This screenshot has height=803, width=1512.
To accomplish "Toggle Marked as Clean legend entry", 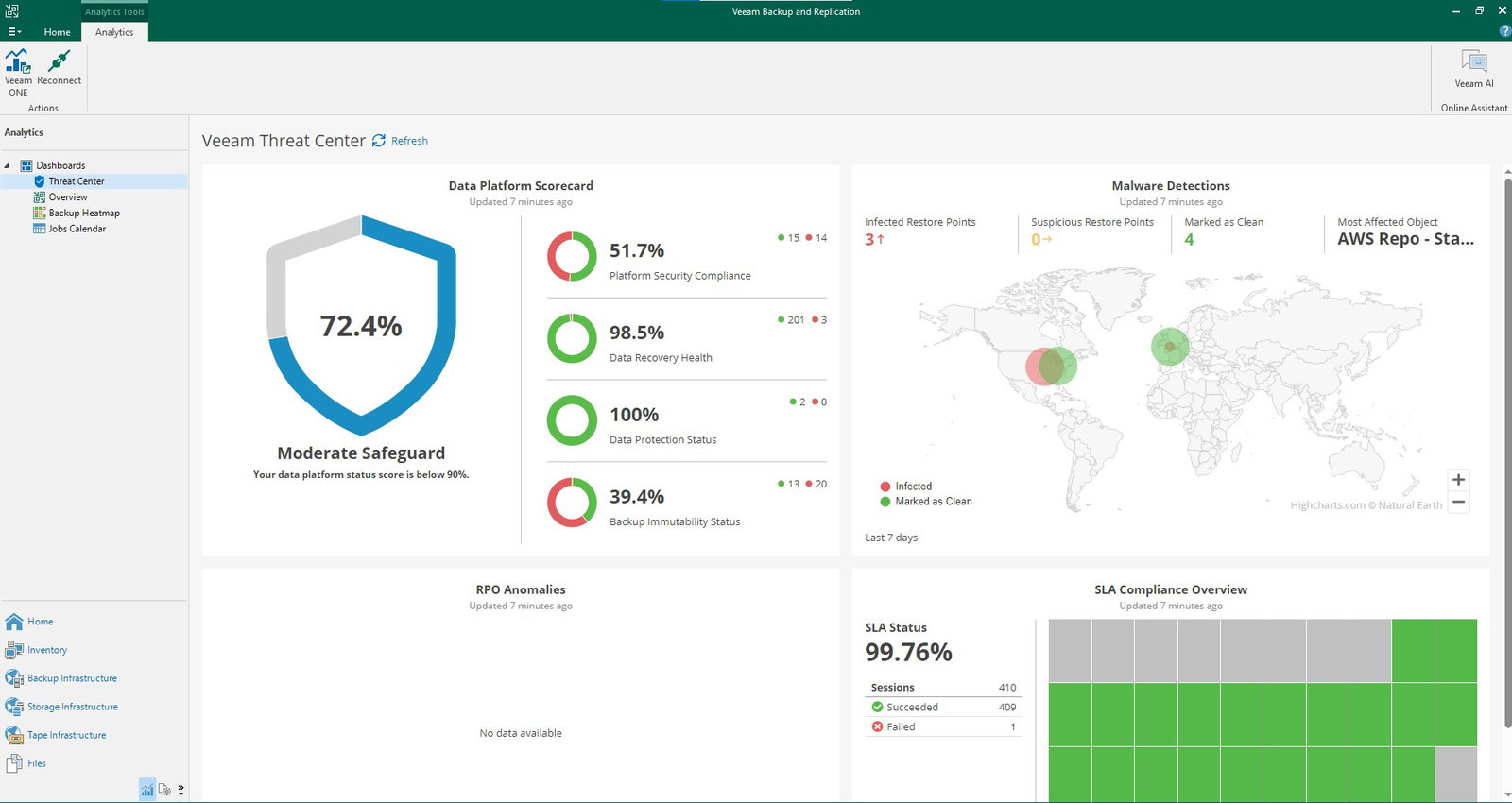I will [926, 502].
